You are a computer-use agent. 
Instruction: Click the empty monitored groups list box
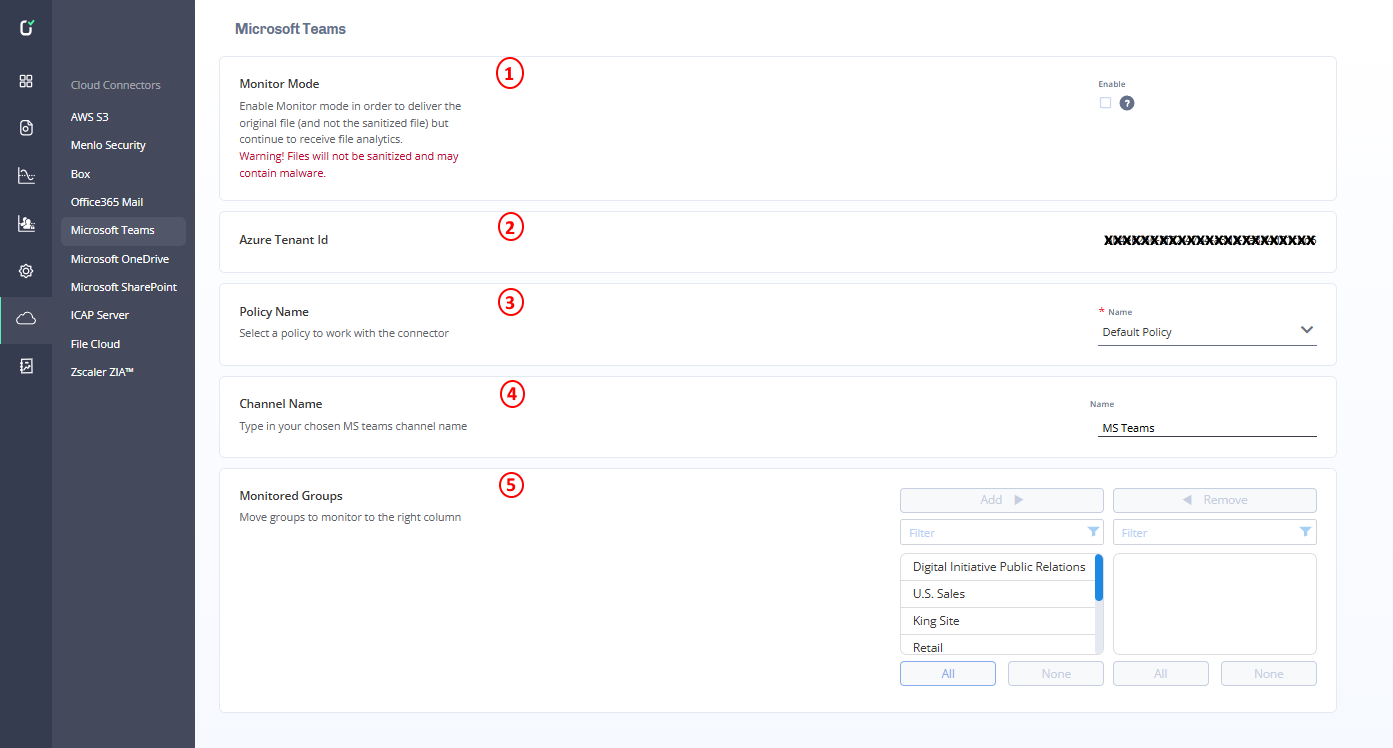pyautogui.click(x=1215, y=604)
